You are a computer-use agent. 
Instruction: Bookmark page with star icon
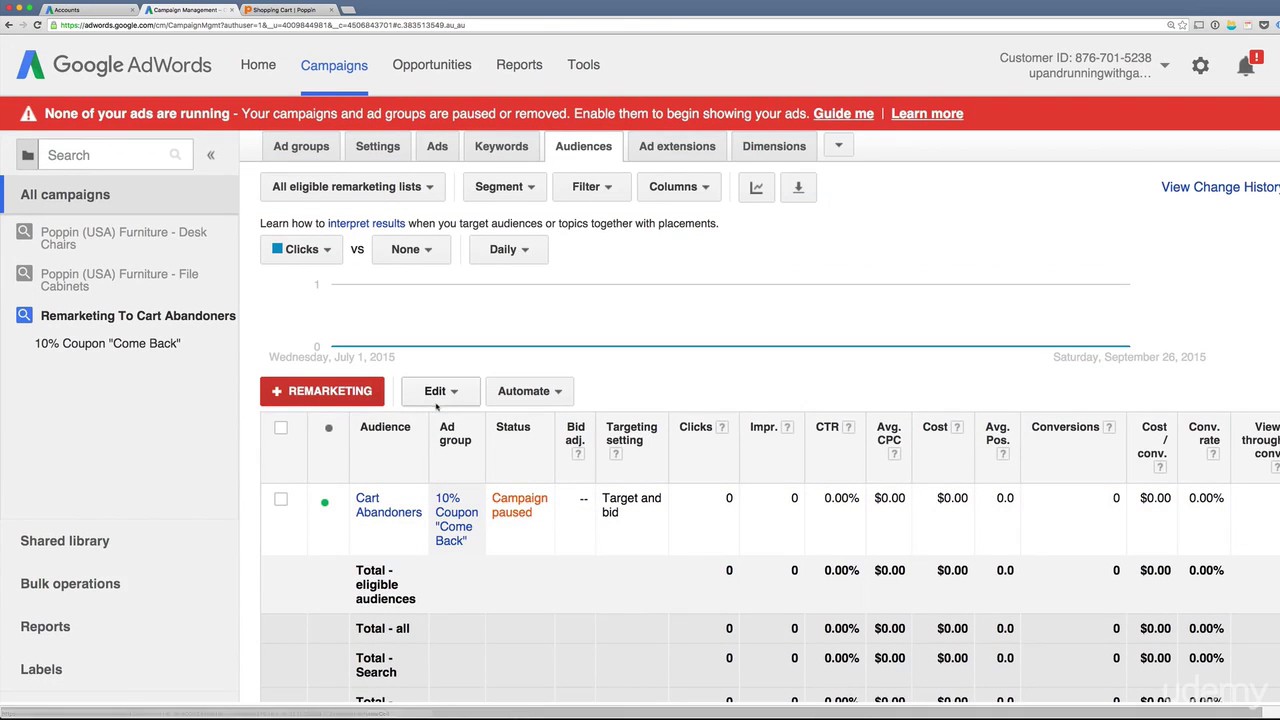[1184, 25]
